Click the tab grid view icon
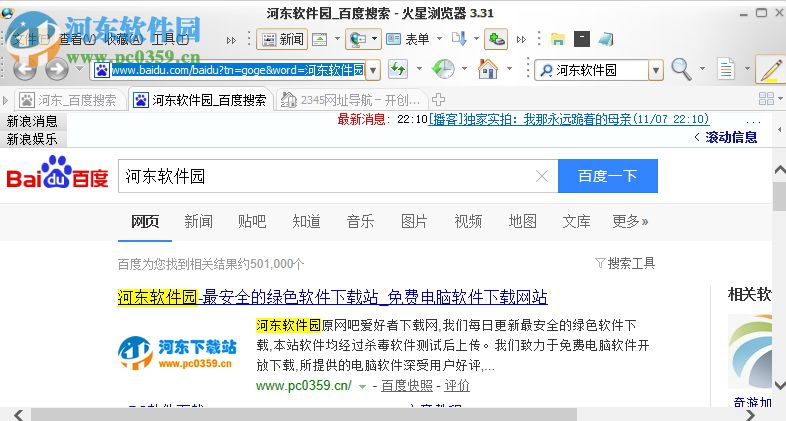The height and width of the screenshot is (421, 786). pyautogui.click(x=766, y=99)
